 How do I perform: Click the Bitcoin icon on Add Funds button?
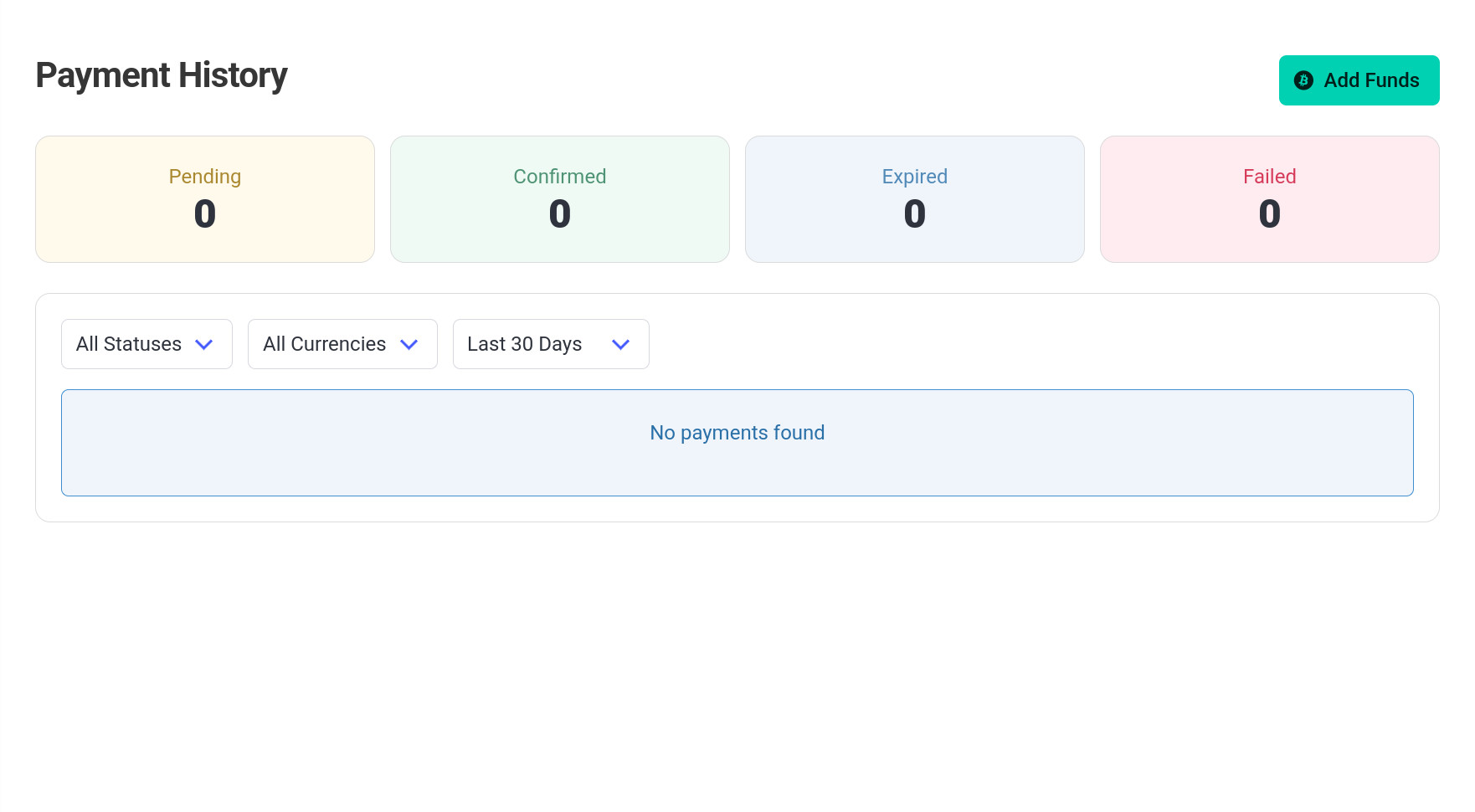pos(1303,80)
